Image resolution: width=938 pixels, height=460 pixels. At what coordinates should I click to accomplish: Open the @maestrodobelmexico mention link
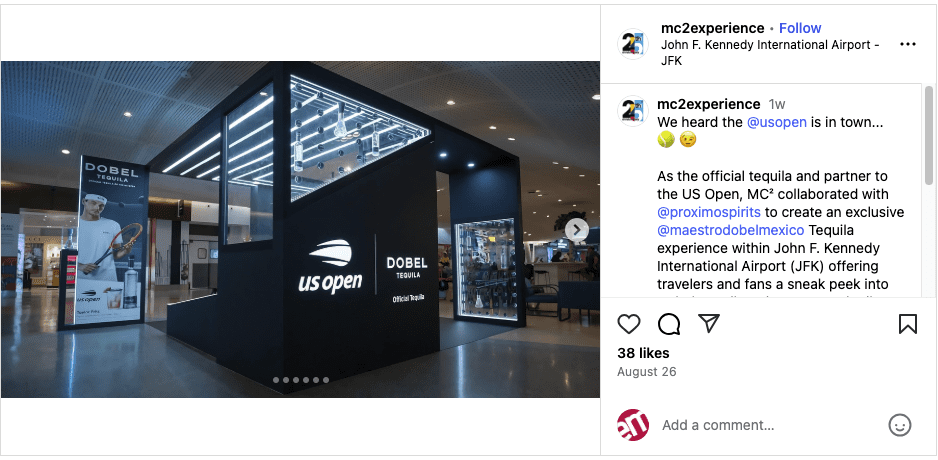coord(730,230)
